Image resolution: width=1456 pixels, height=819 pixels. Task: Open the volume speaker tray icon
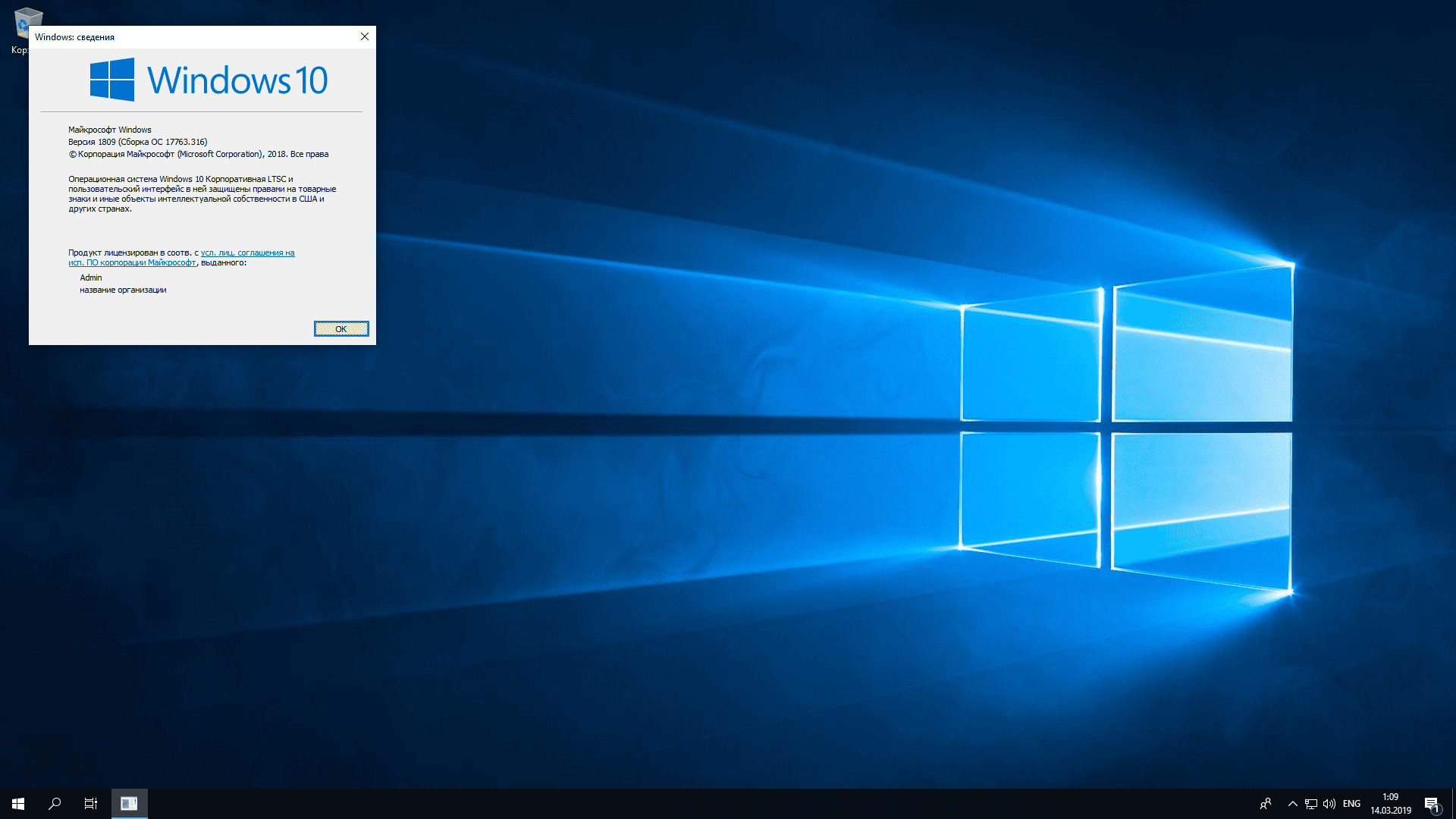(1329, 804)
